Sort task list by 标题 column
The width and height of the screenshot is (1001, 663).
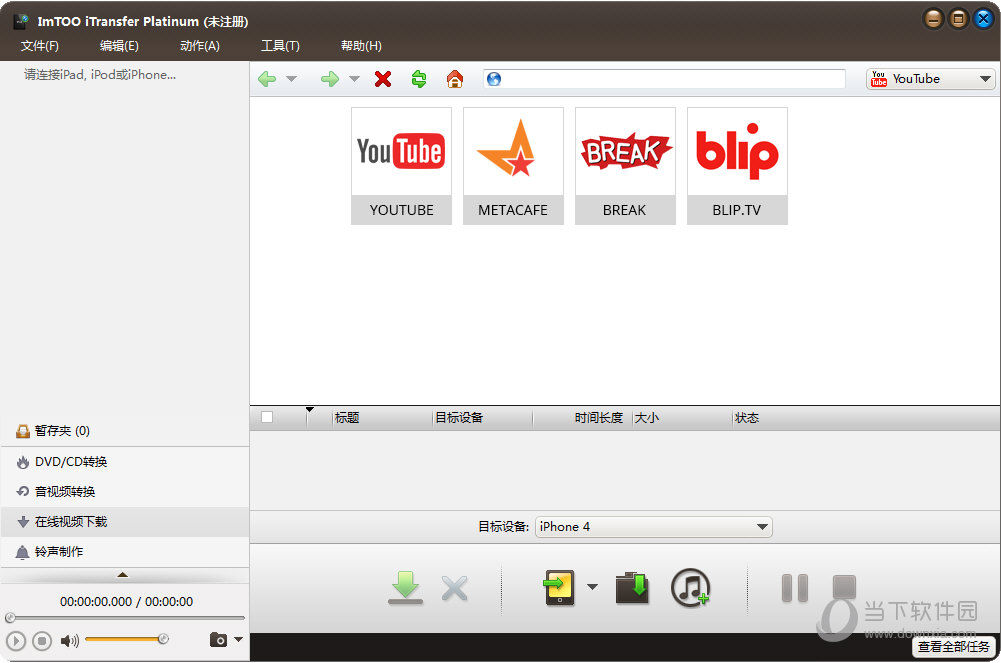382,418
